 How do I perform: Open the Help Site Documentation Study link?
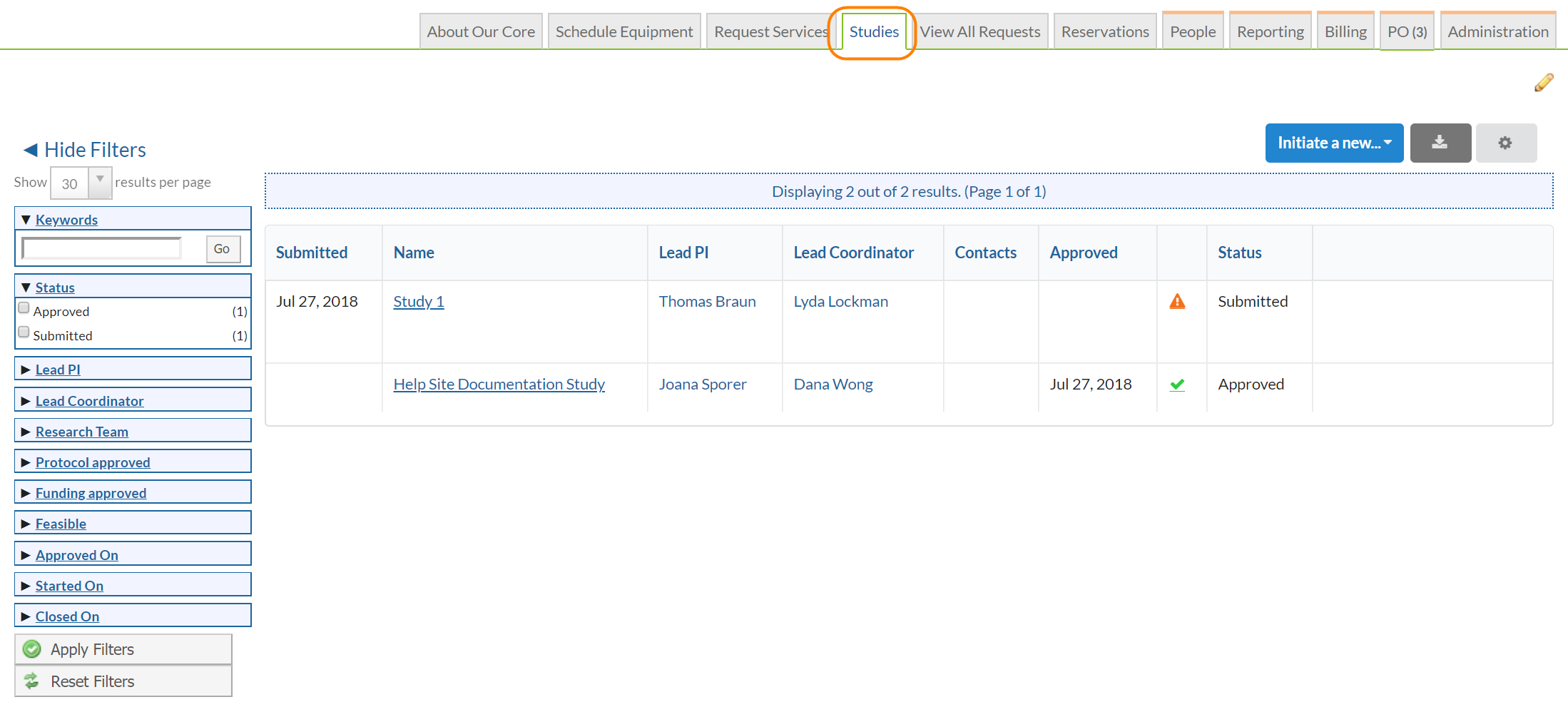coord(499,385)
